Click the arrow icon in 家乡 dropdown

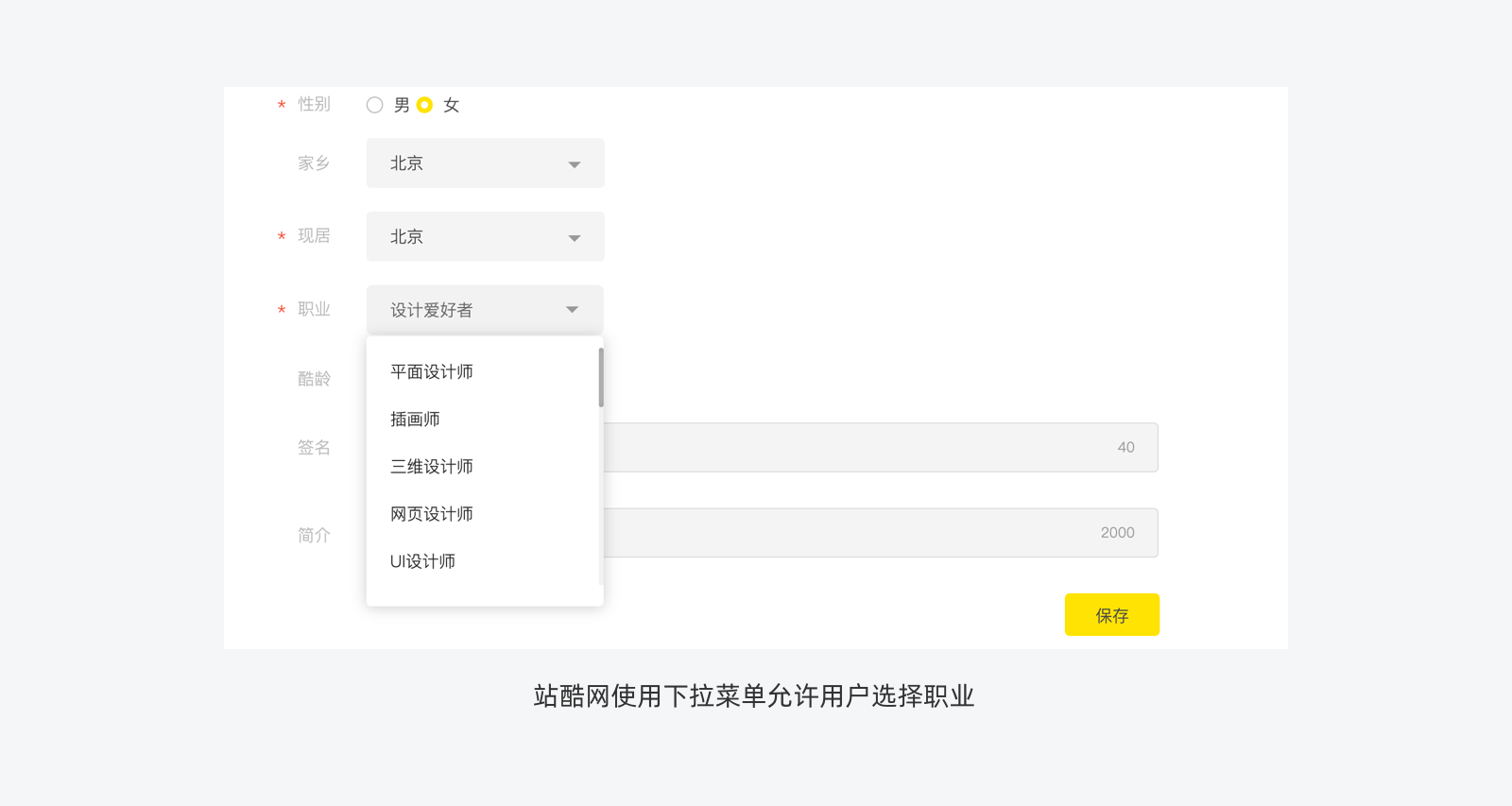coord(574,164)
